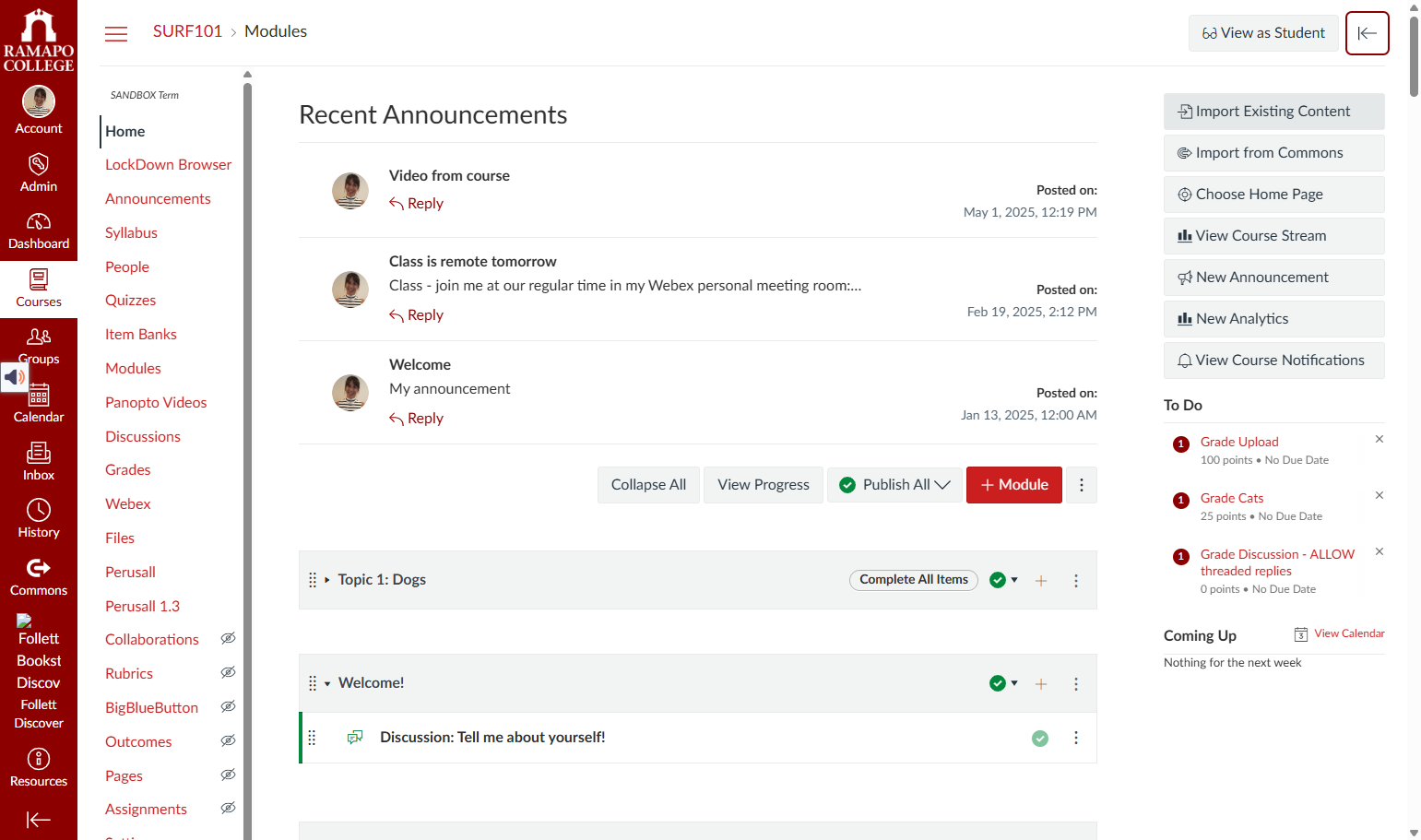Open the History clock icon

(39, 510)
